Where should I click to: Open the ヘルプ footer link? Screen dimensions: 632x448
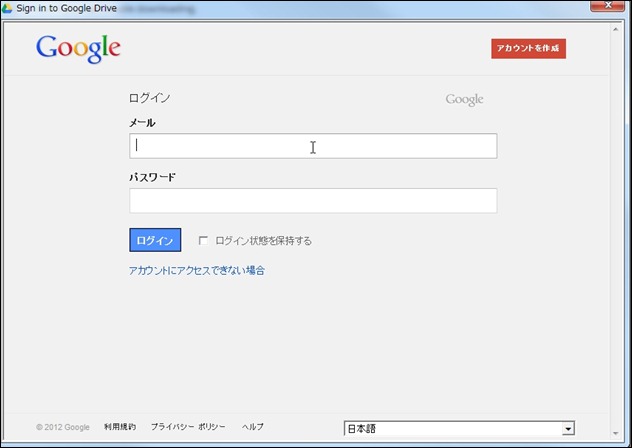coord(253,427)
